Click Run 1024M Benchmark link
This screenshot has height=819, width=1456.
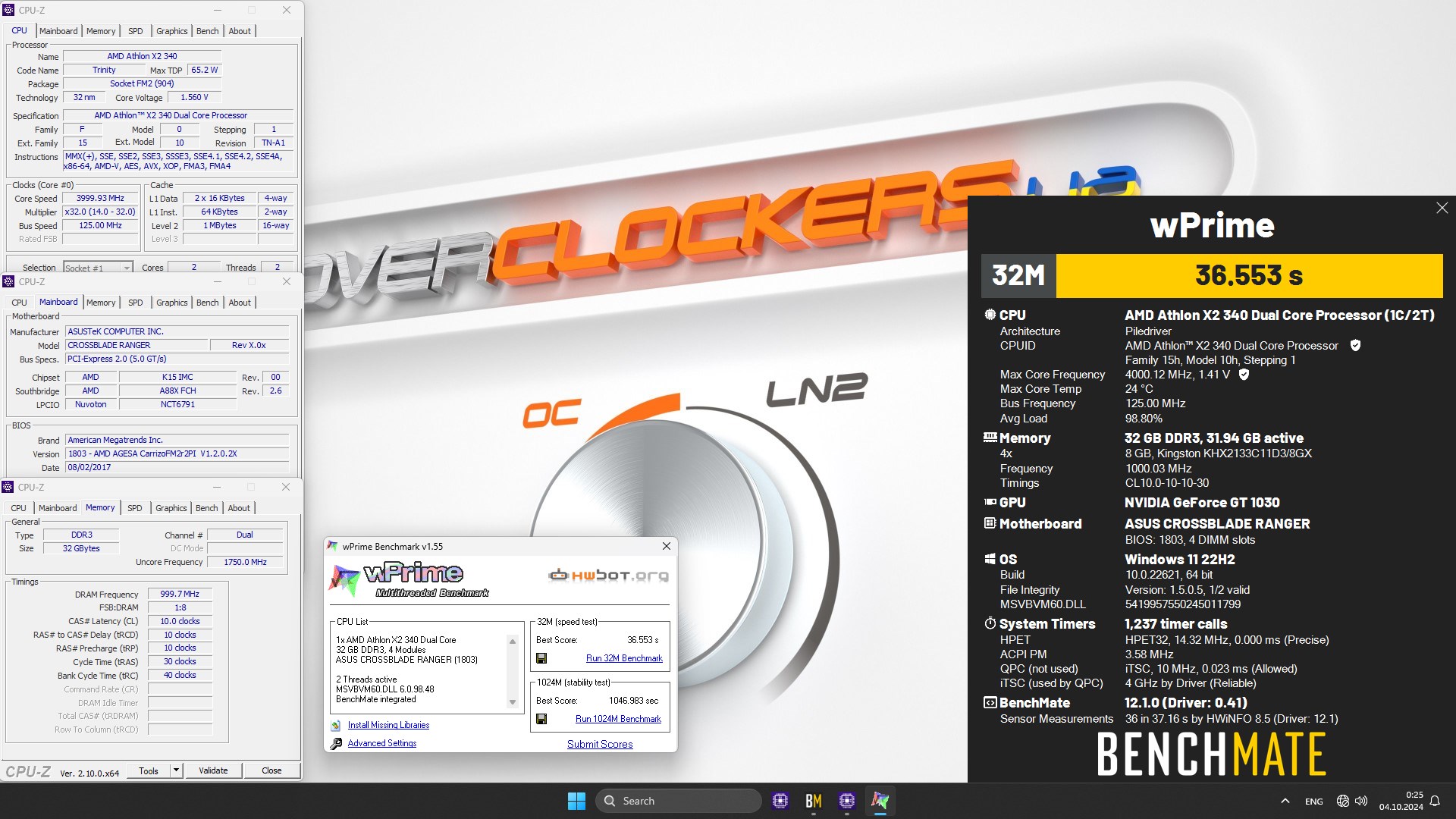tap(618, 719)
